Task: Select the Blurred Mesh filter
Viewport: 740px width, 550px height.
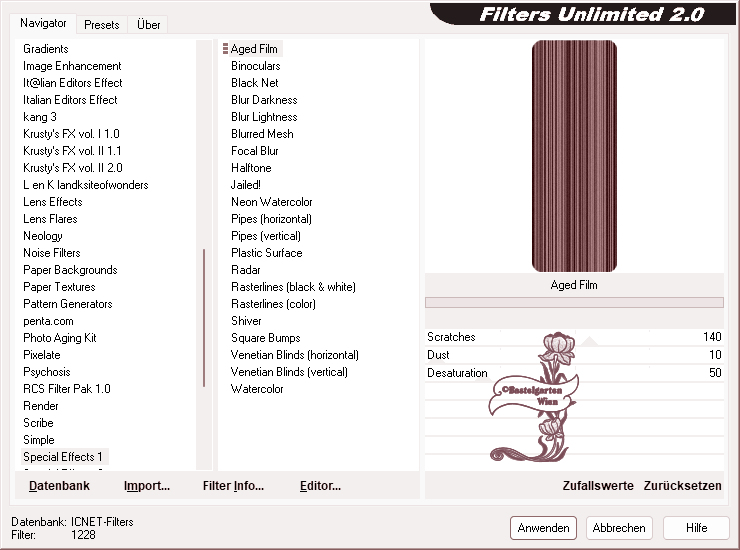Action: coord(262,134)
